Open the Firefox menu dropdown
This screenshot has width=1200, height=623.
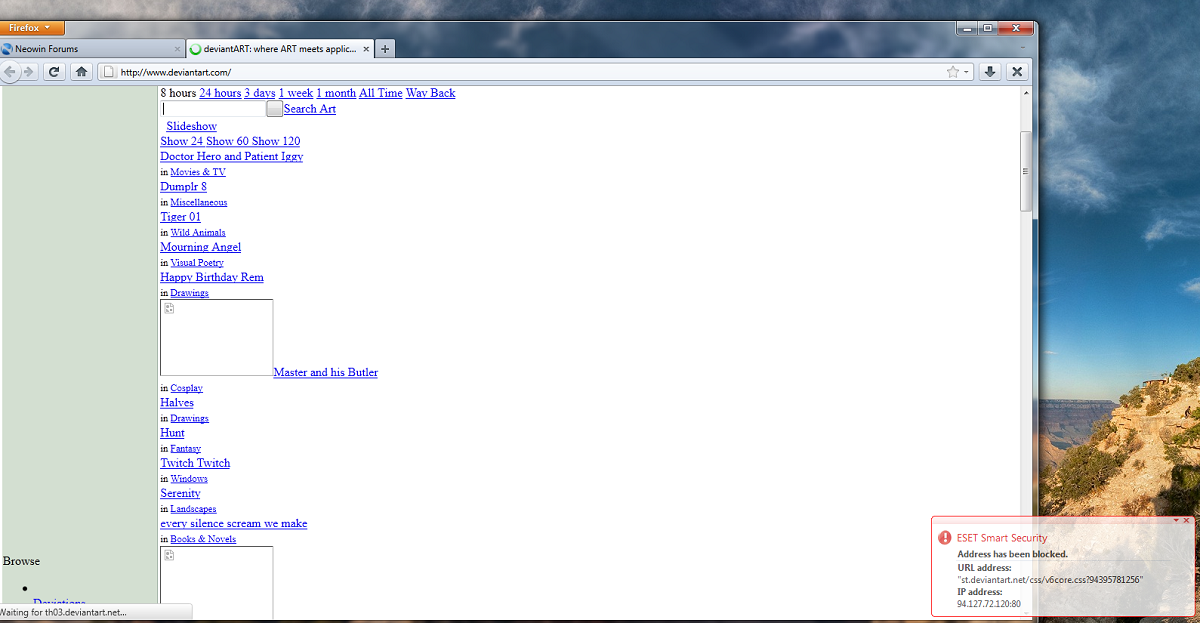coord(32,28)
